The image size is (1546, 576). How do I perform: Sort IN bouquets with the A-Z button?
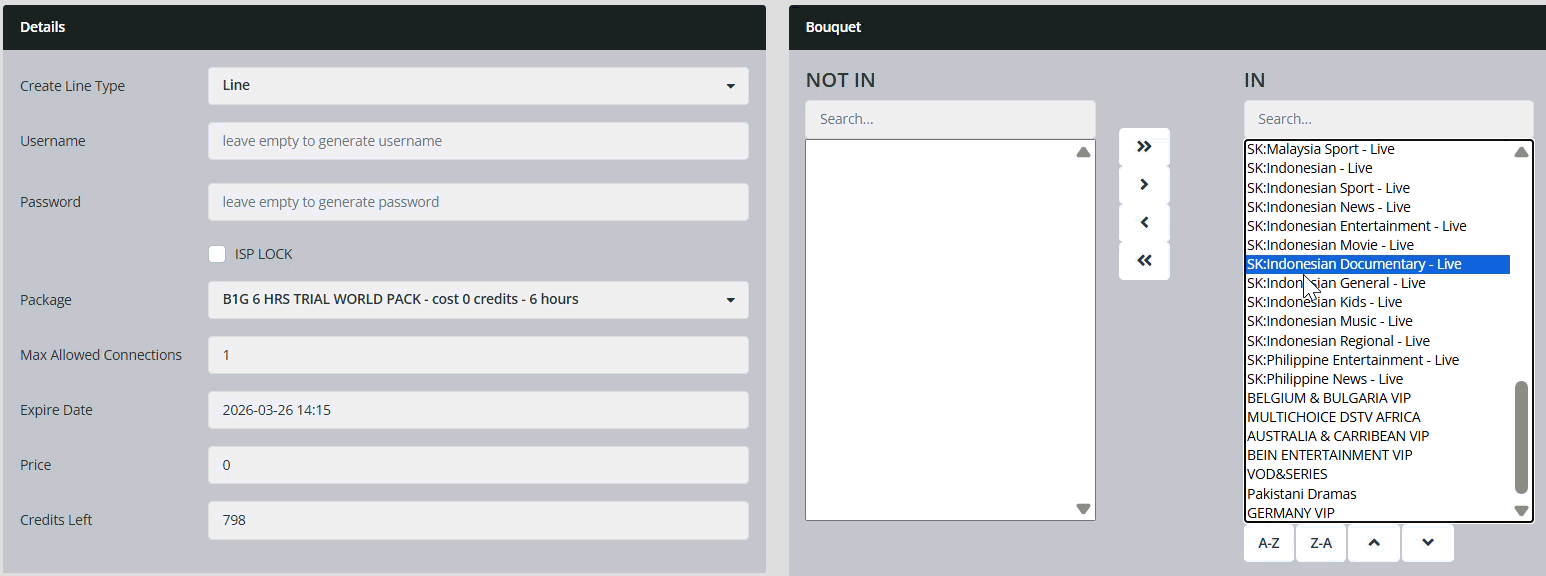tap(1268, 542)
